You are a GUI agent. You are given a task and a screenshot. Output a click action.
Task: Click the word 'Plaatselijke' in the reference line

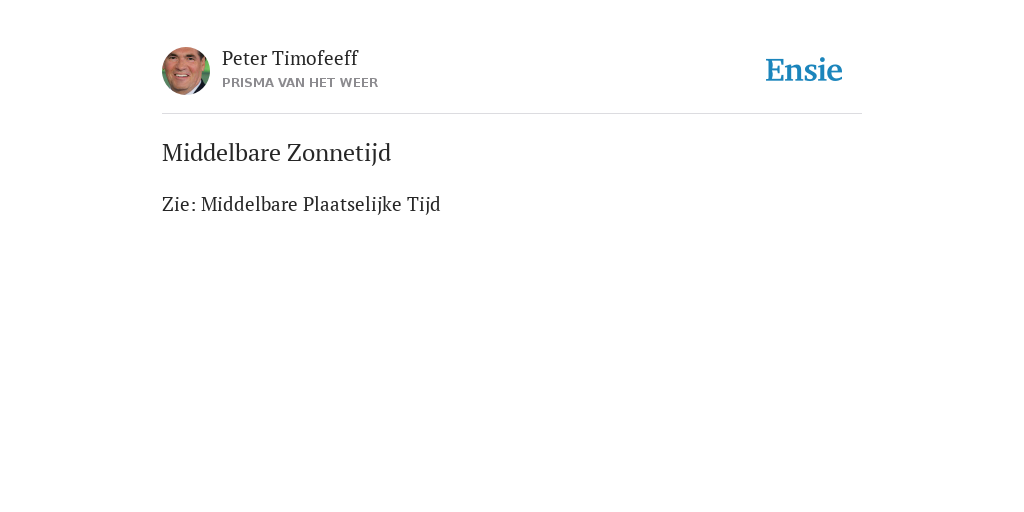point(352,204)
